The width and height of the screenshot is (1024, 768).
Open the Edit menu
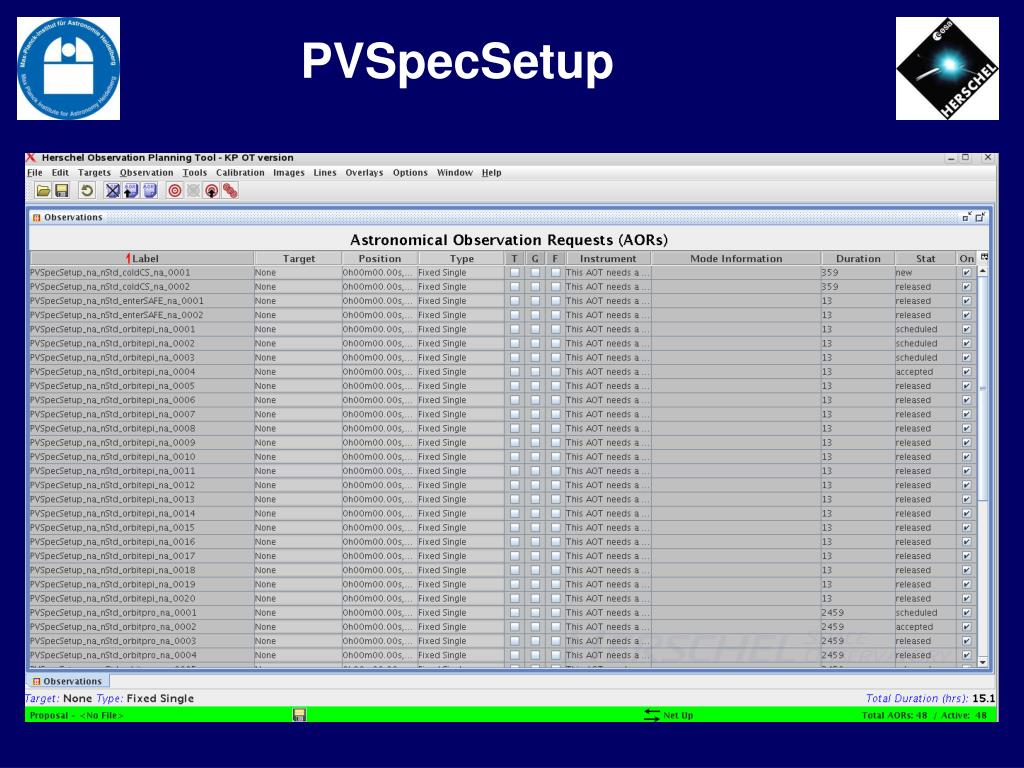[x=60, y=173]
